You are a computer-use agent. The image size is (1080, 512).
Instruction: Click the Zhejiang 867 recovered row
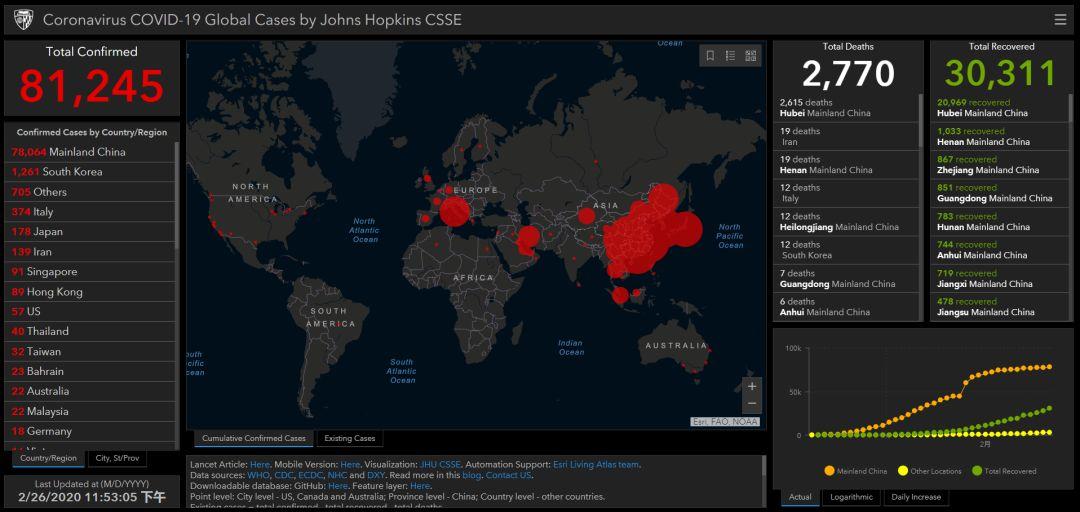pos(999,165)
